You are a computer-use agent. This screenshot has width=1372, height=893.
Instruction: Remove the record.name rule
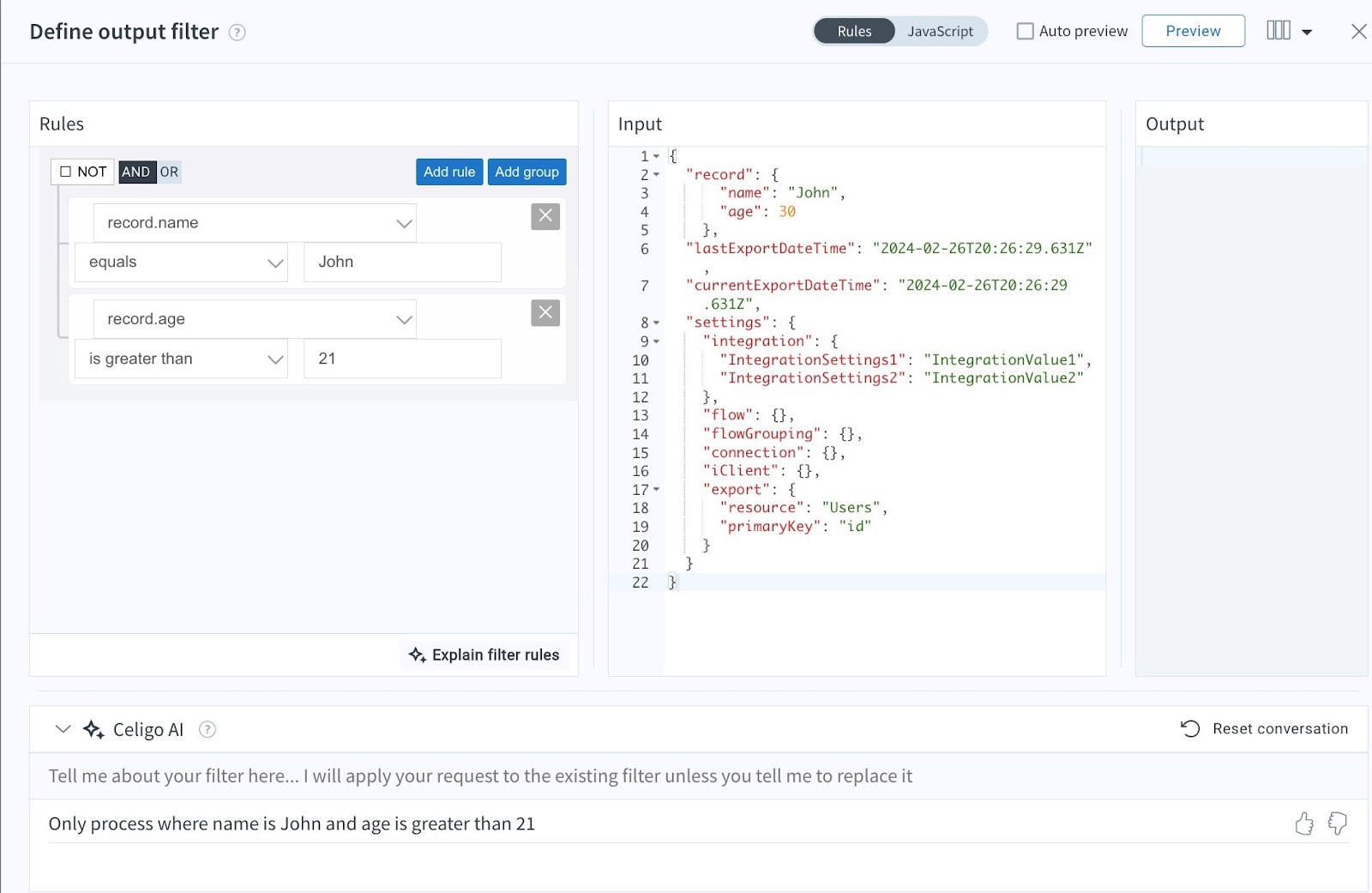pos(545,216)
